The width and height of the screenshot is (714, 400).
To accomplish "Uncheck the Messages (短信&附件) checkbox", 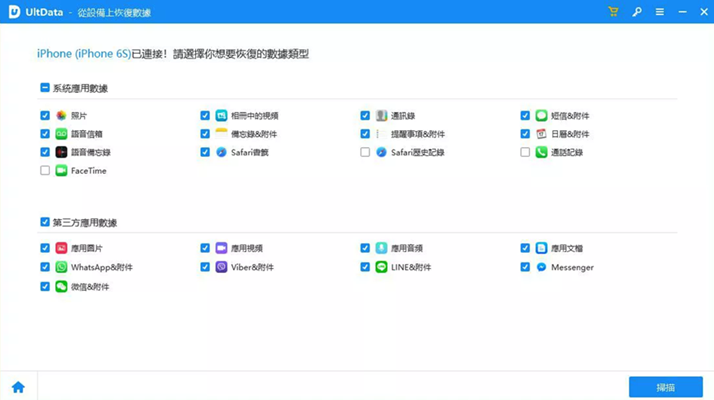I will [525, 116].
